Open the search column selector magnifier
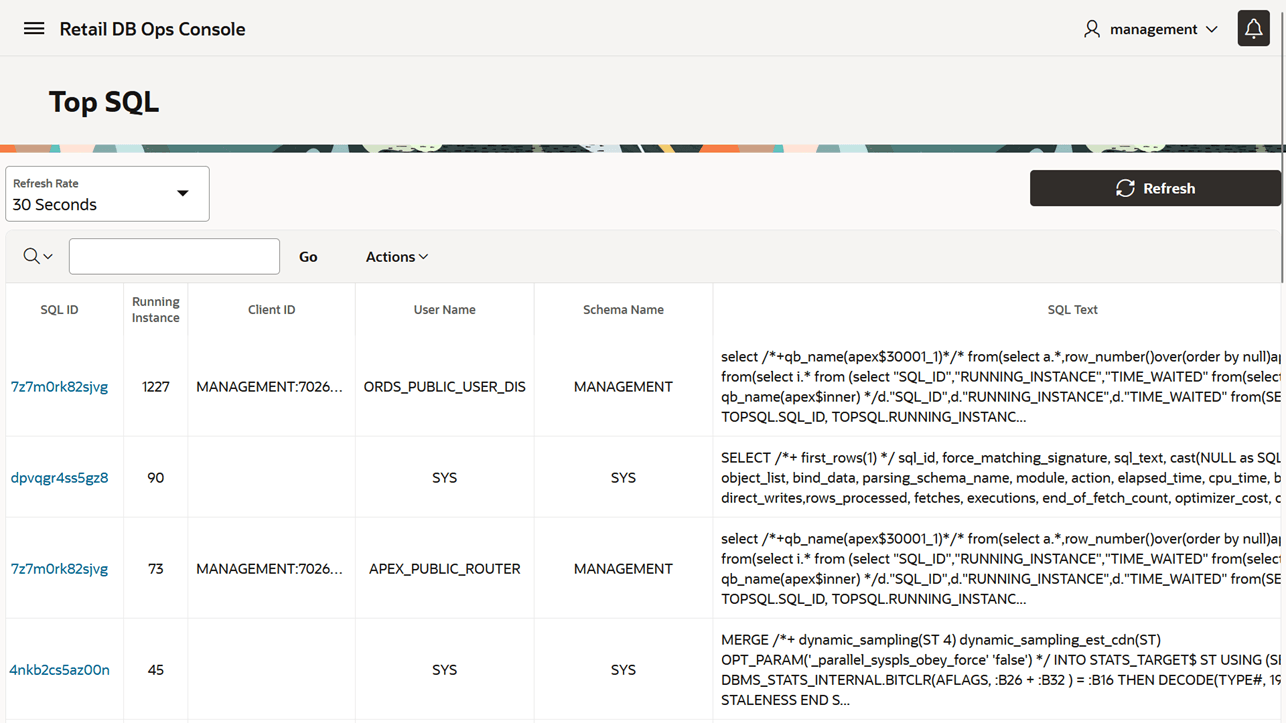 [x=38, y=257]
